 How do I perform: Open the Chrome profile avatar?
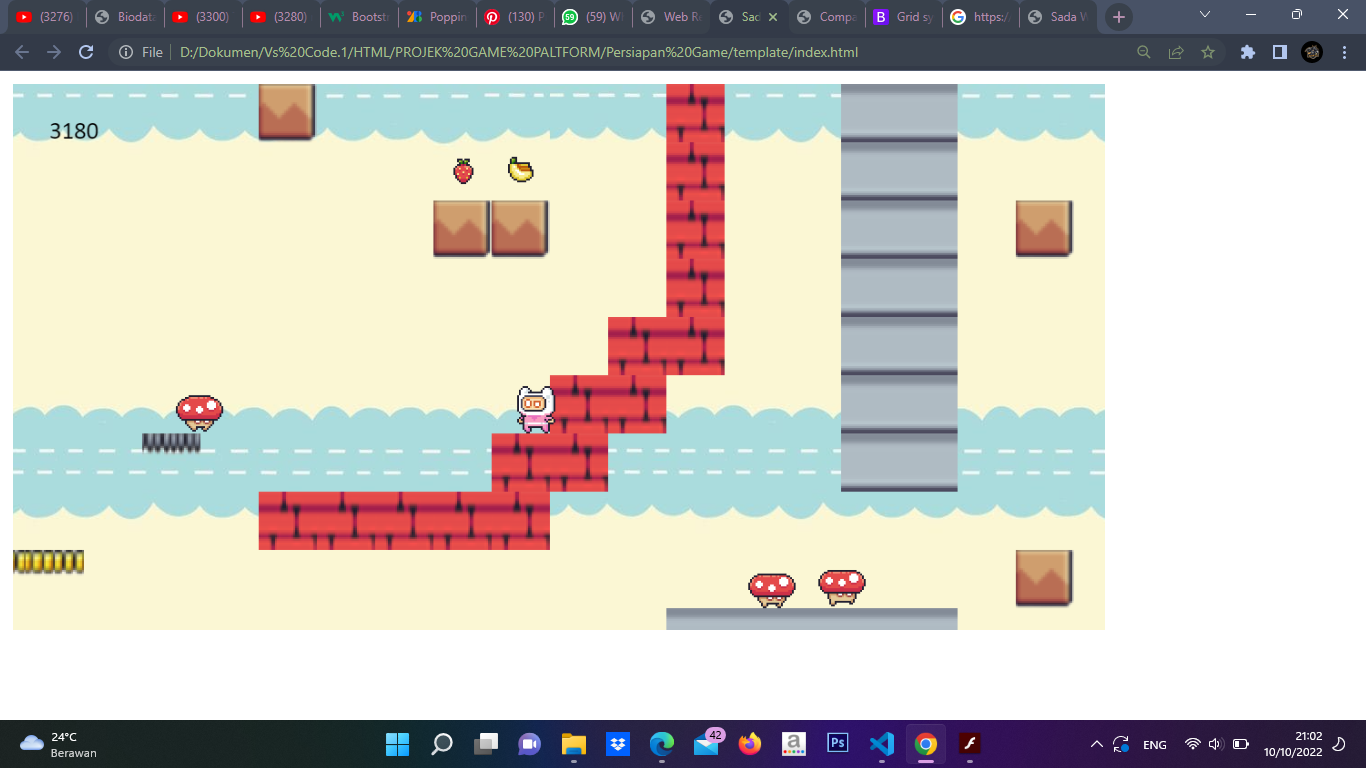pos(1312,52)
